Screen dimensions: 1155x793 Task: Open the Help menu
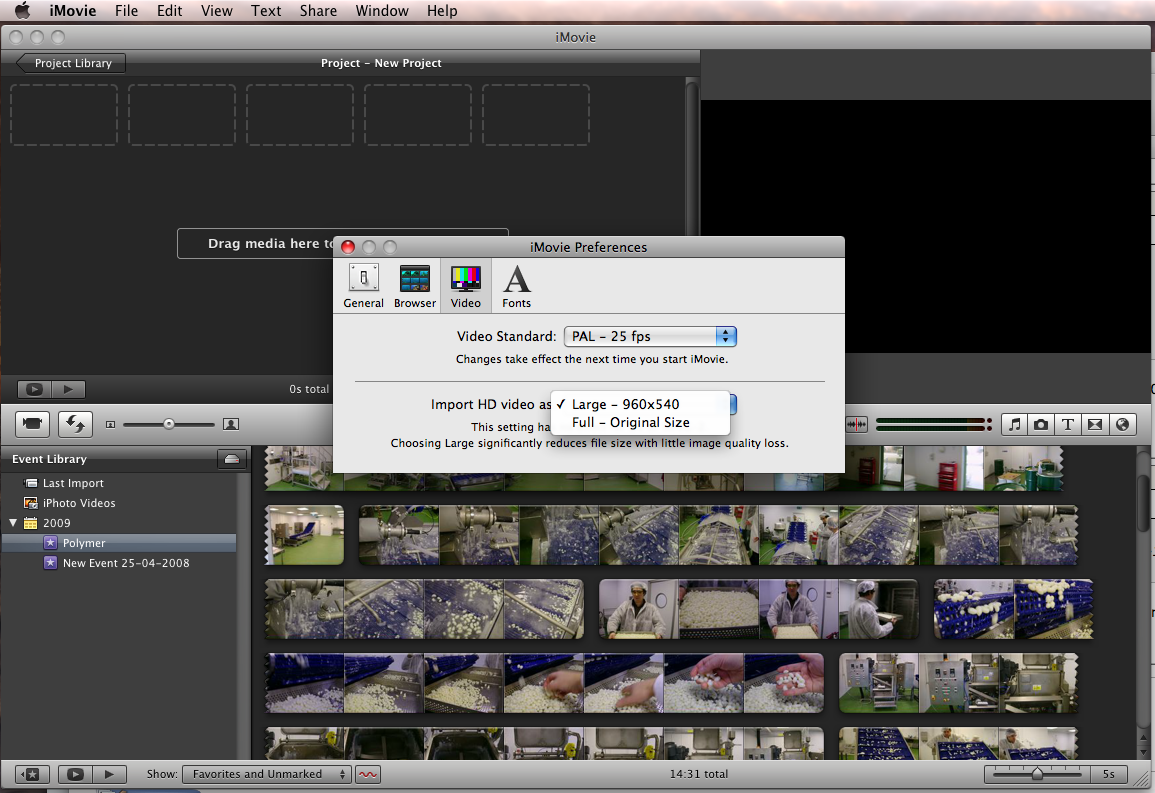coord(442,10)
